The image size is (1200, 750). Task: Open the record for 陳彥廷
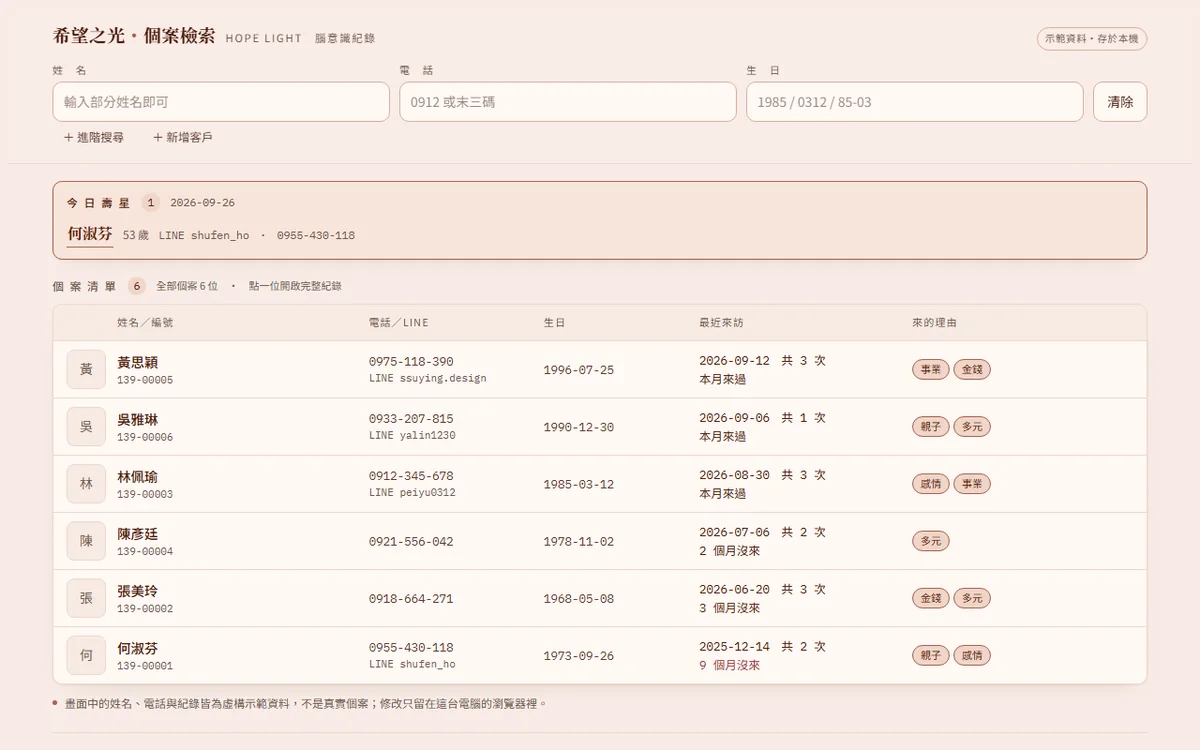click(600, 541)
